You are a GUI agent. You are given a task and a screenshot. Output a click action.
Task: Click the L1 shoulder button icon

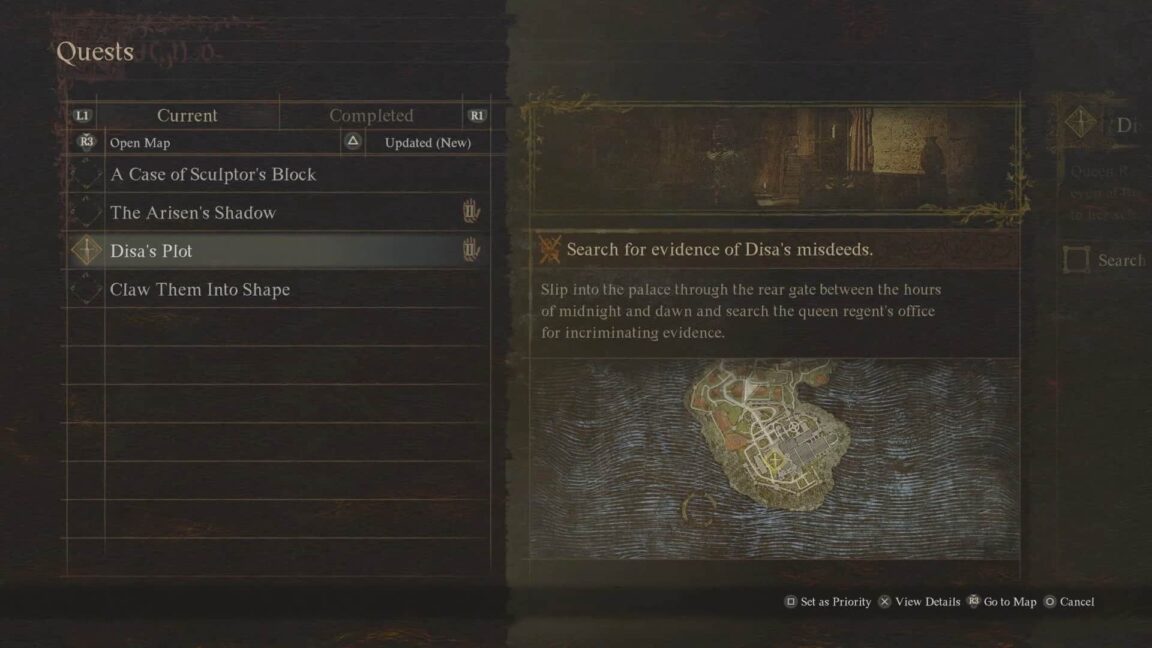pos(82,115)
